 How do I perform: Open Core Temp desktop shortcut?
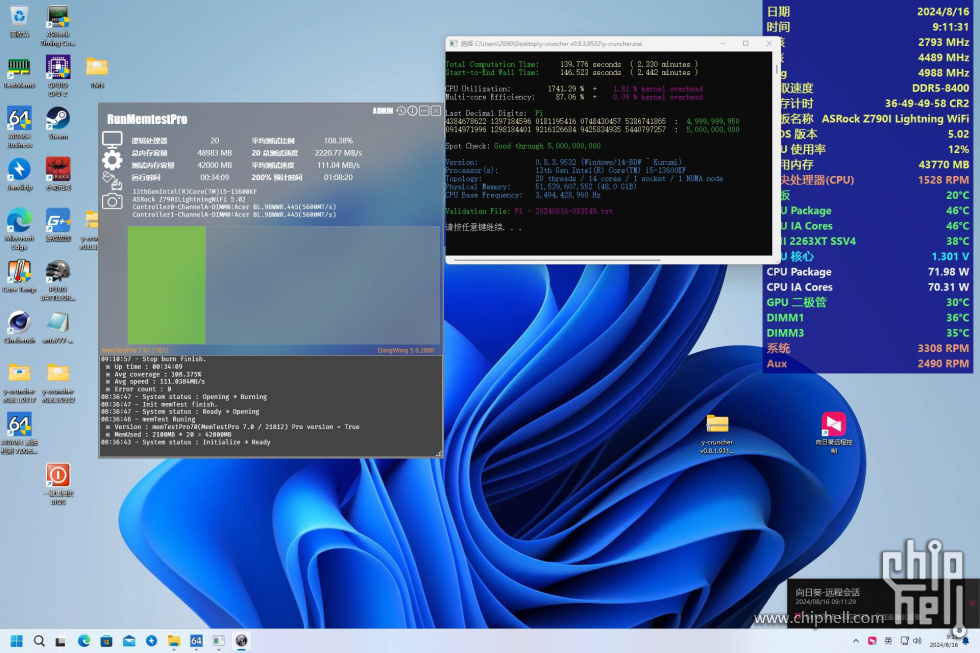click(19, 277)
